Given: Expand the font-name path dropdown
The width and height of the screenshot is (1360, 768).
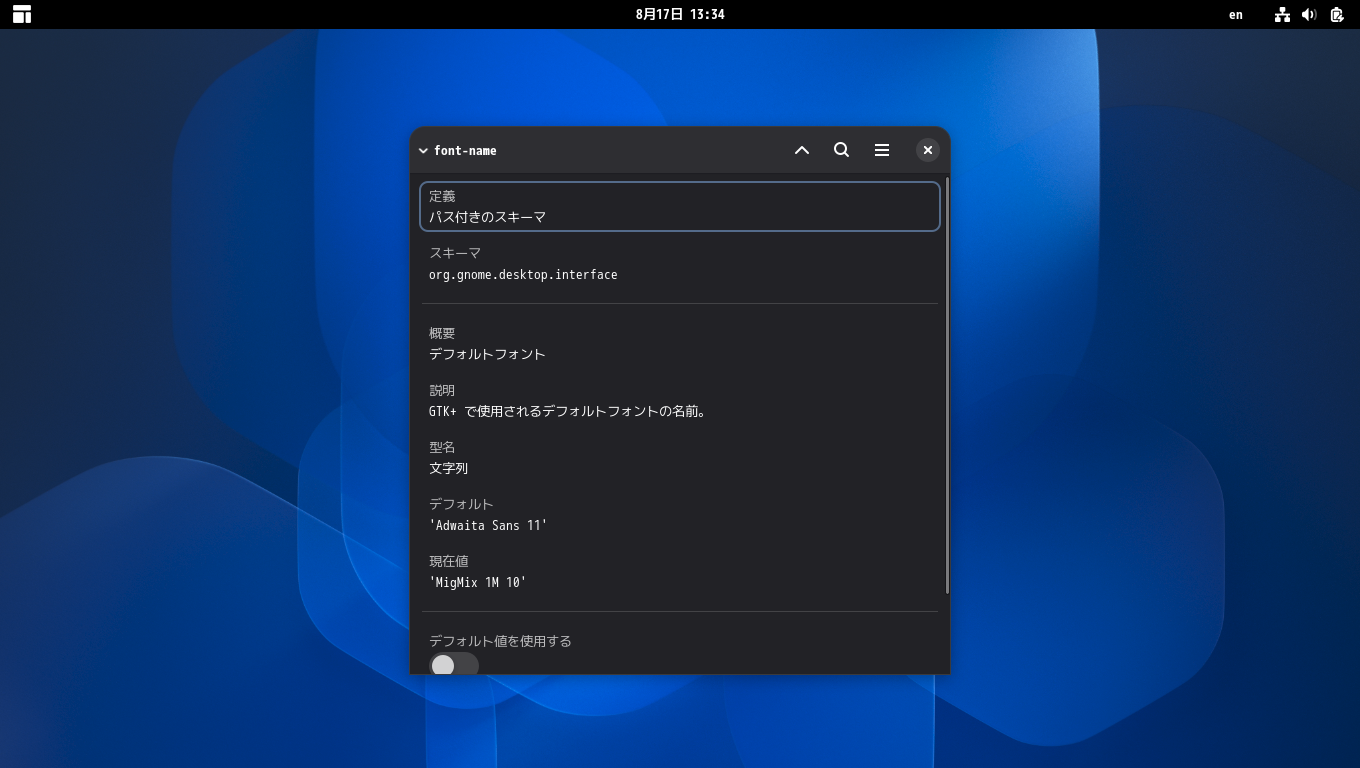Looking at the screenshot, I should pos(458,150).
